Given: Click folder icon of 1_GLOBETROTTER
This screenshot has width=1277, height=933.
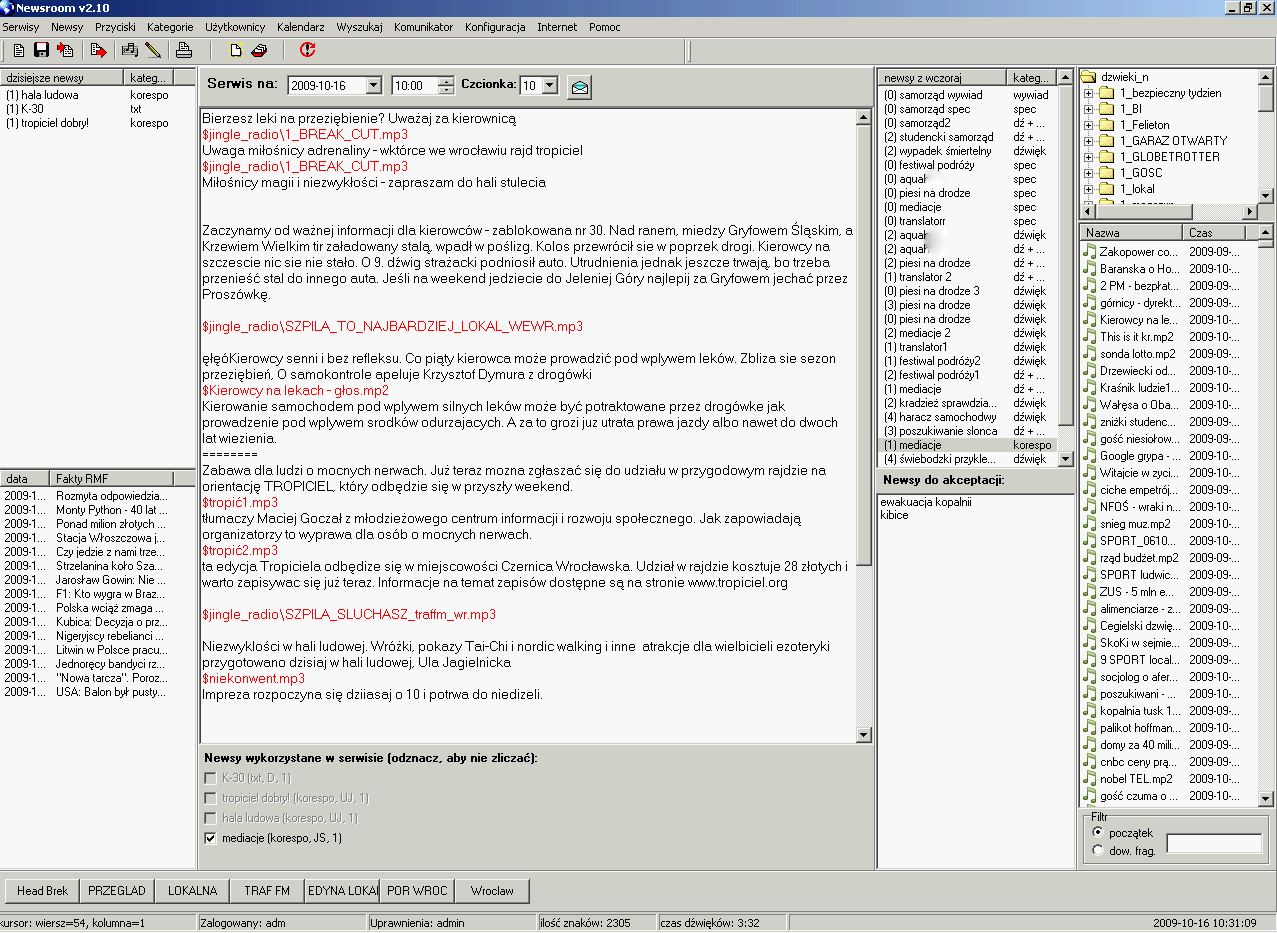Looking at the screenshot, I should 1106,157.
